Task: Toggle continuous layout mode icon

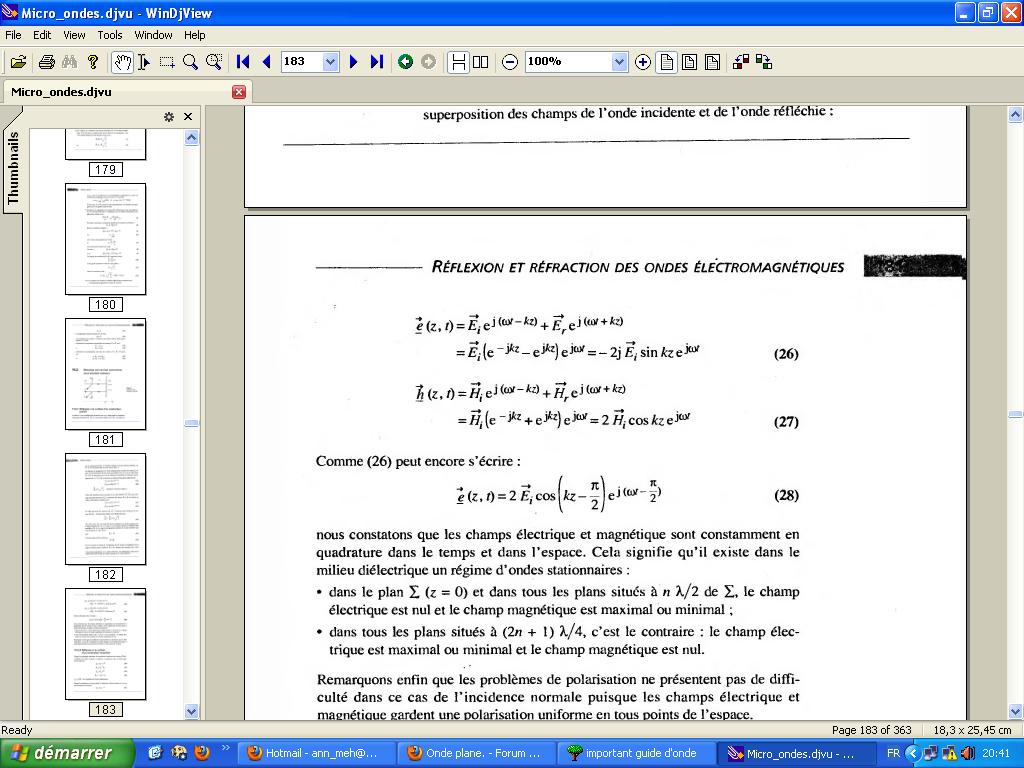Action: pos(458,62)
